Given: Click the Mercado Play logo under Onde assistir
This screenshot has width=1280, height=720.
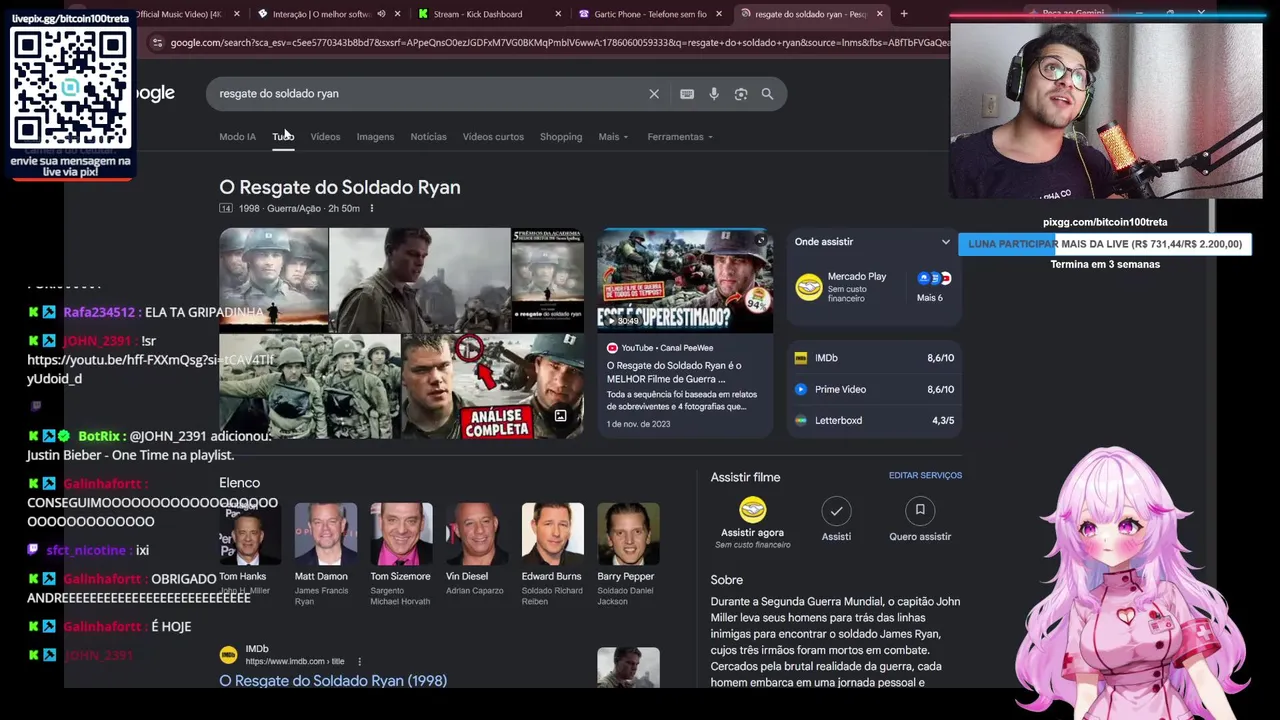Looking at the screenshot, I should [x=809, y=288].
